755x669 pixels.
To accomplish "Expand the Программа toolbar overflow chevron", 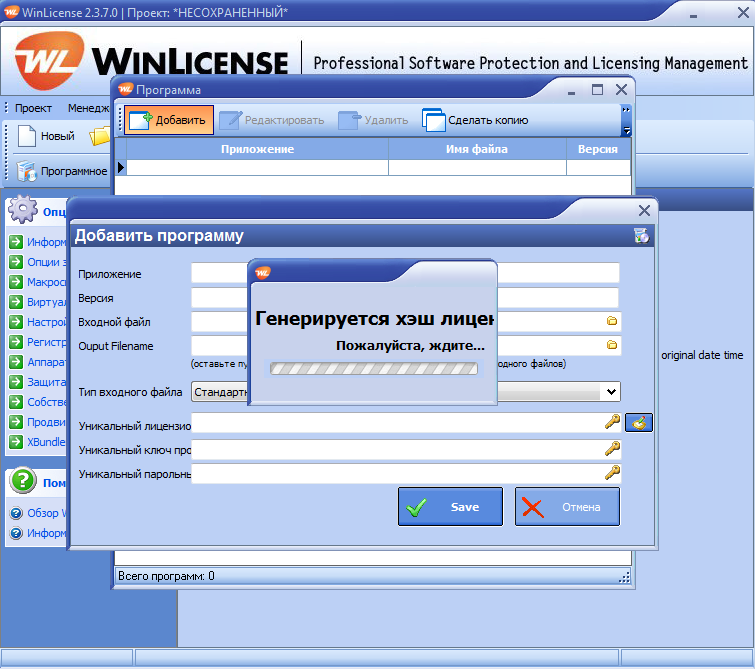I will point(627,120).
